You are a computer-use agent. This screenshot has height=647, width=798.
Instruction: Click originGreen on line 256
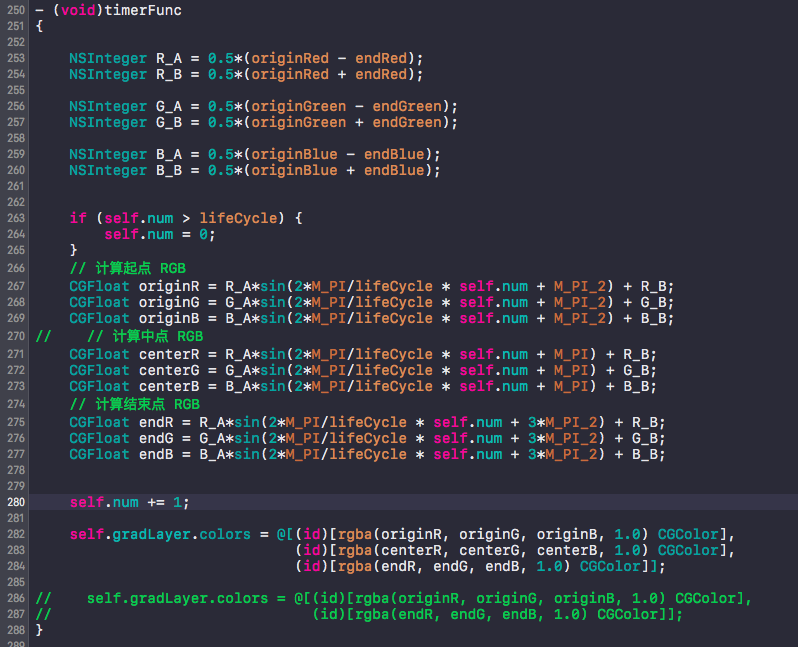[x=298, y=106]
